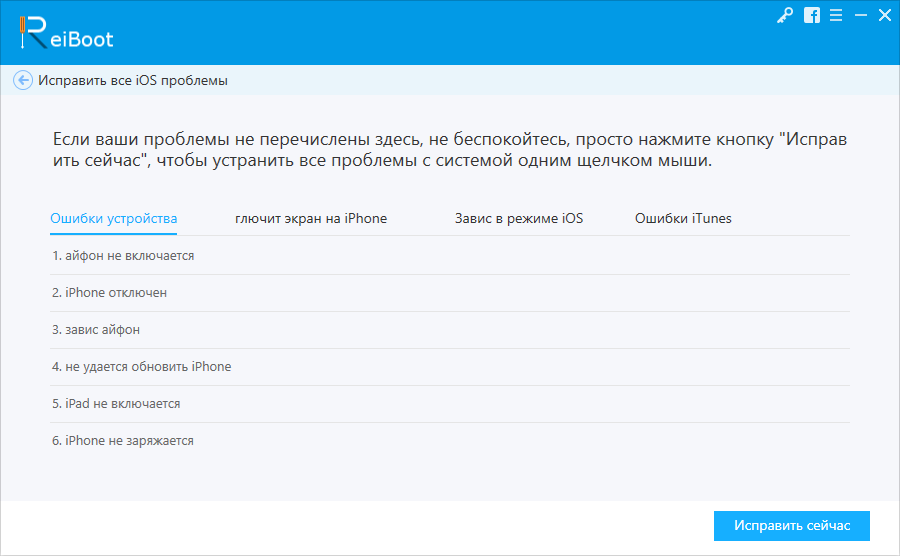Image resolution: width=900 pixels, height=556 pixels.
Task: Select row 6. iPhone не заряжается
Action: point(450,441)
